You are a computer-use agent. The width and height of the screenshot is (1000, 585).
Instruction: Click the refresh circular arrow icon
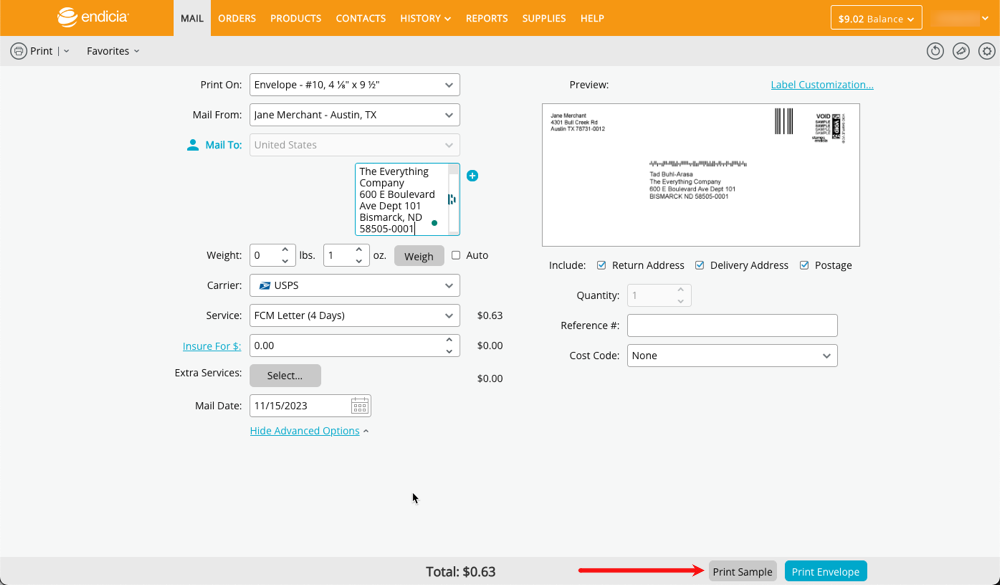point(935,51)
